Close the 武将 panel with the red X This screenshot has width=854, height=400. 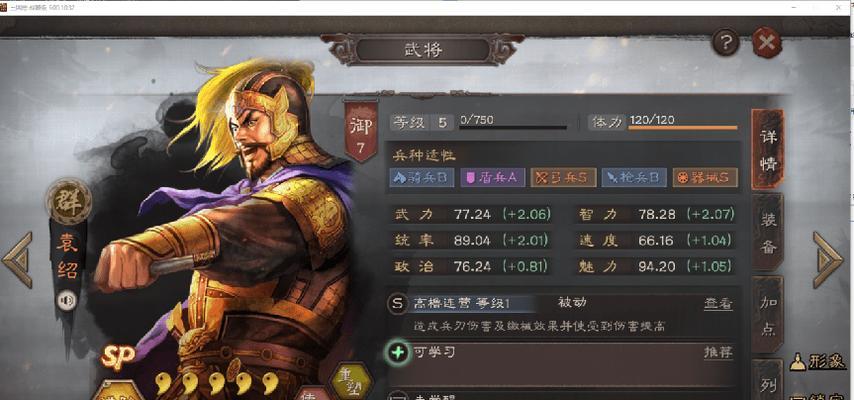[767, 42]
